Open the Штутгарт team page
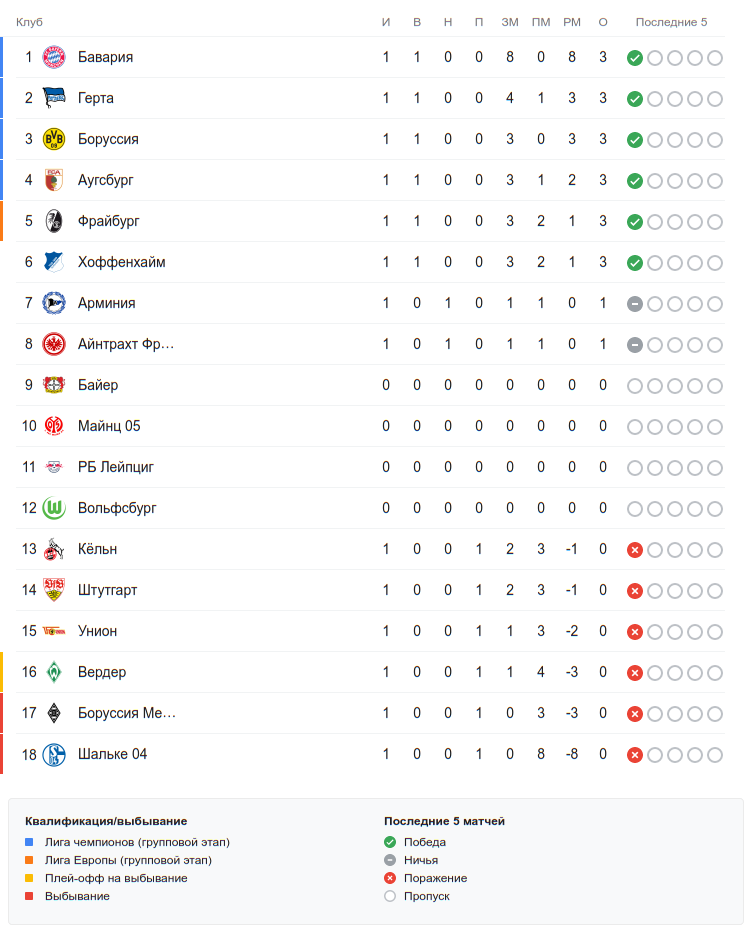The image size is (752, 933). click(108, 590)
